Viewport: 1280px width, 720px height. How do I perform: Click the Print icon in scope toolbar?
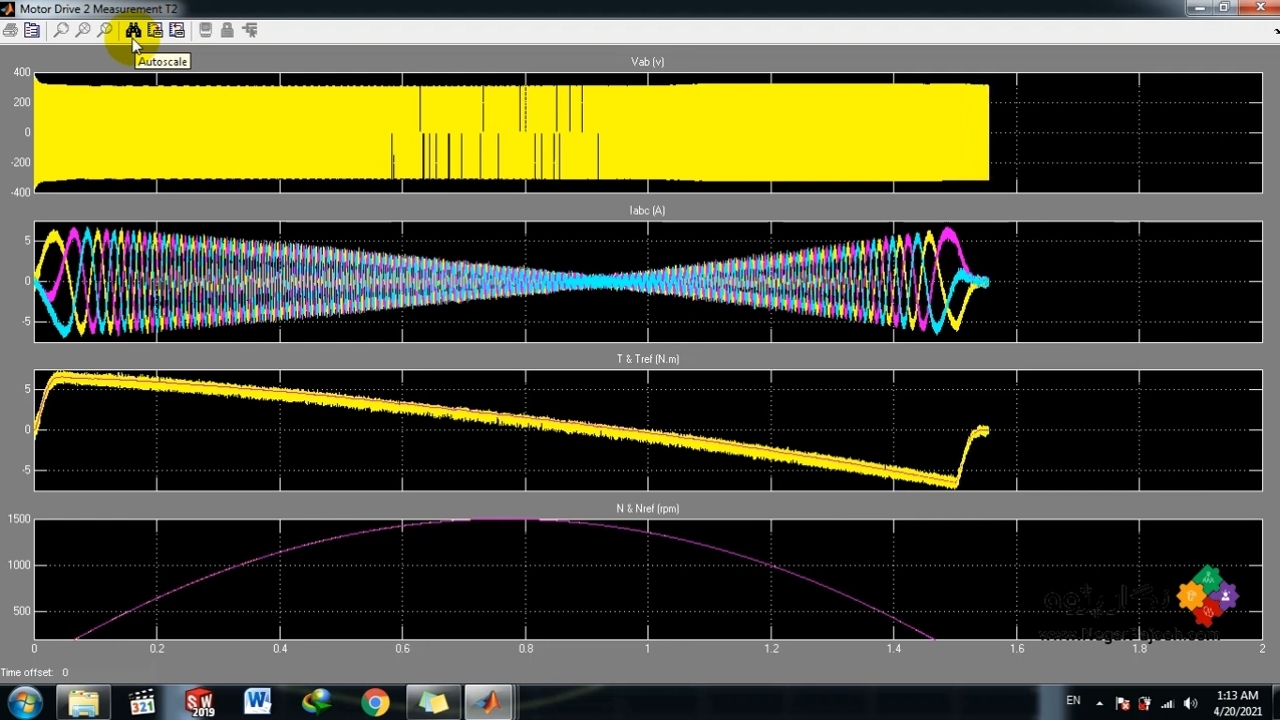(10, 30)
